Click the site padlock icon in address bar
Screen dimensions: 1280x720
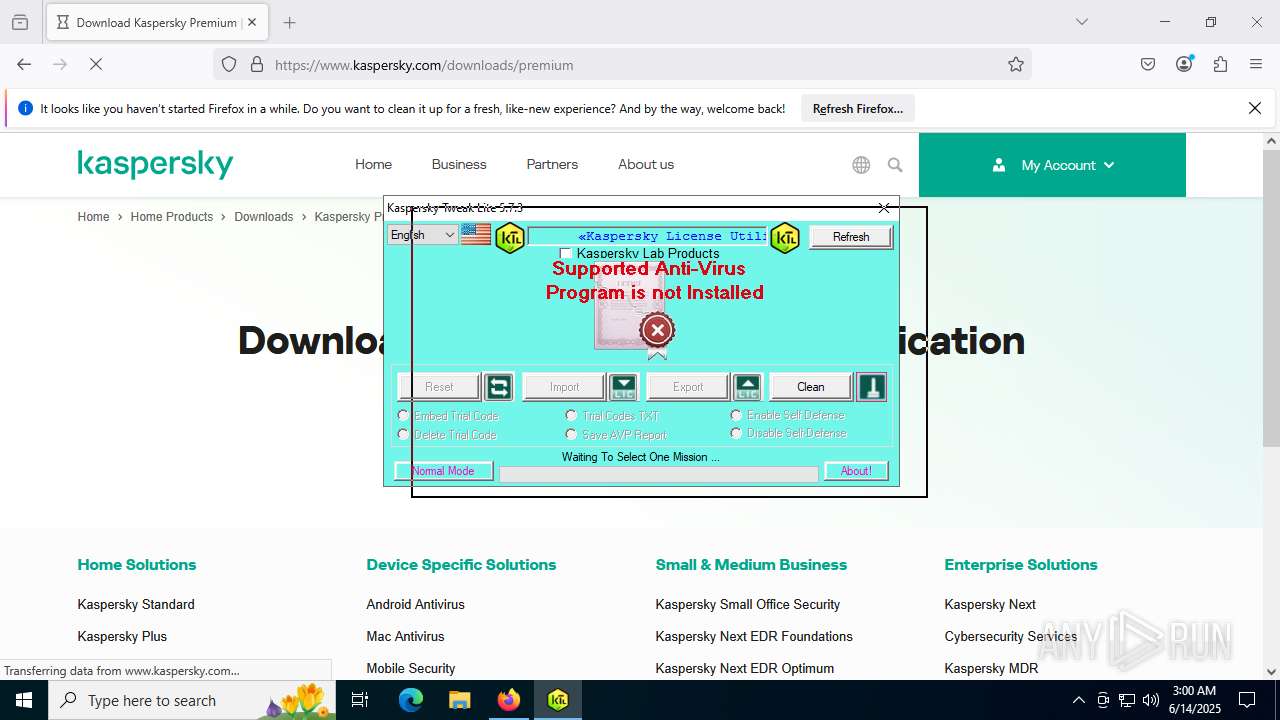pyautogui.click(x=257, y=64)
